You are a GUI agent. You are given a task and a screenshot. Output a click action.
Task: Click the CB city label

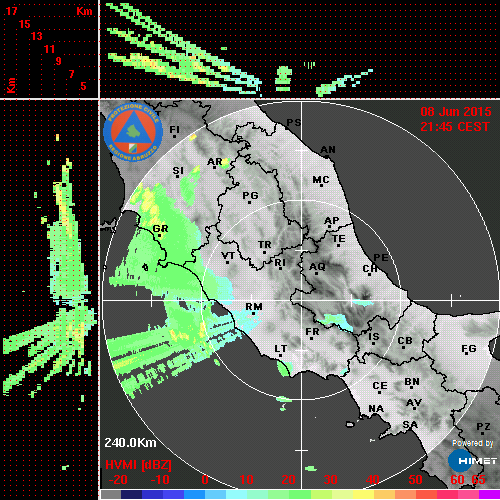405,341
